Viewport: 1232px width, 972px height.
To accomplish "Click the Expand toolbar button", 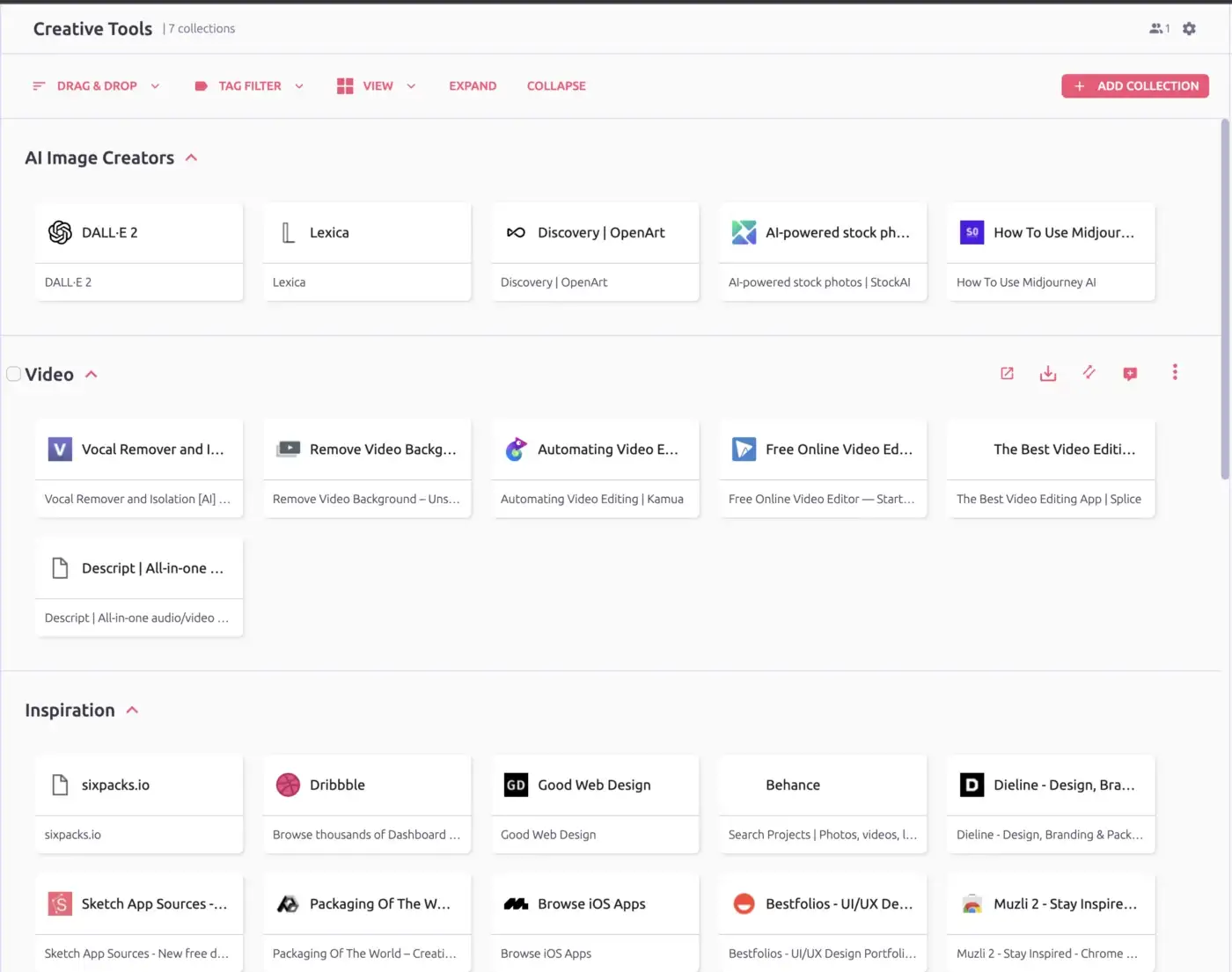I will pyautogui.click(x=473, y=86).
